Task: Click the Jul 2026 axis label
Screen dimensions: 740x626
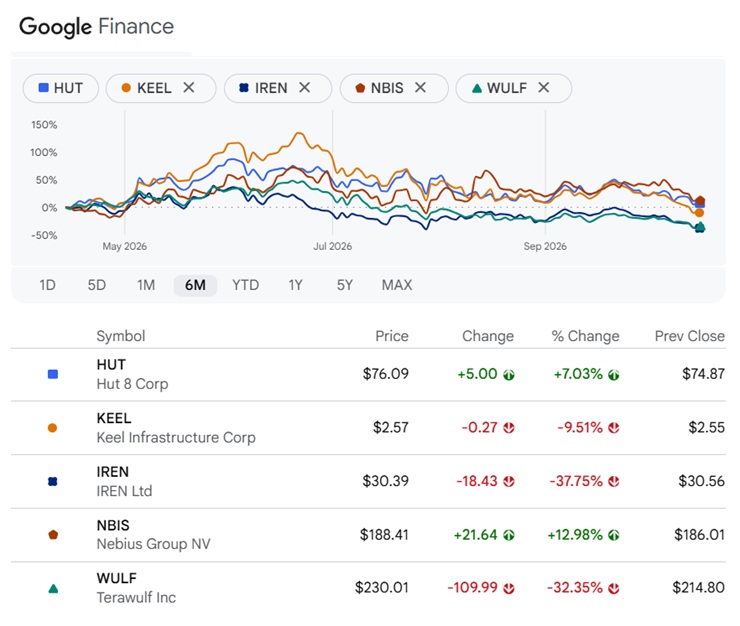Action: [333, 246]
